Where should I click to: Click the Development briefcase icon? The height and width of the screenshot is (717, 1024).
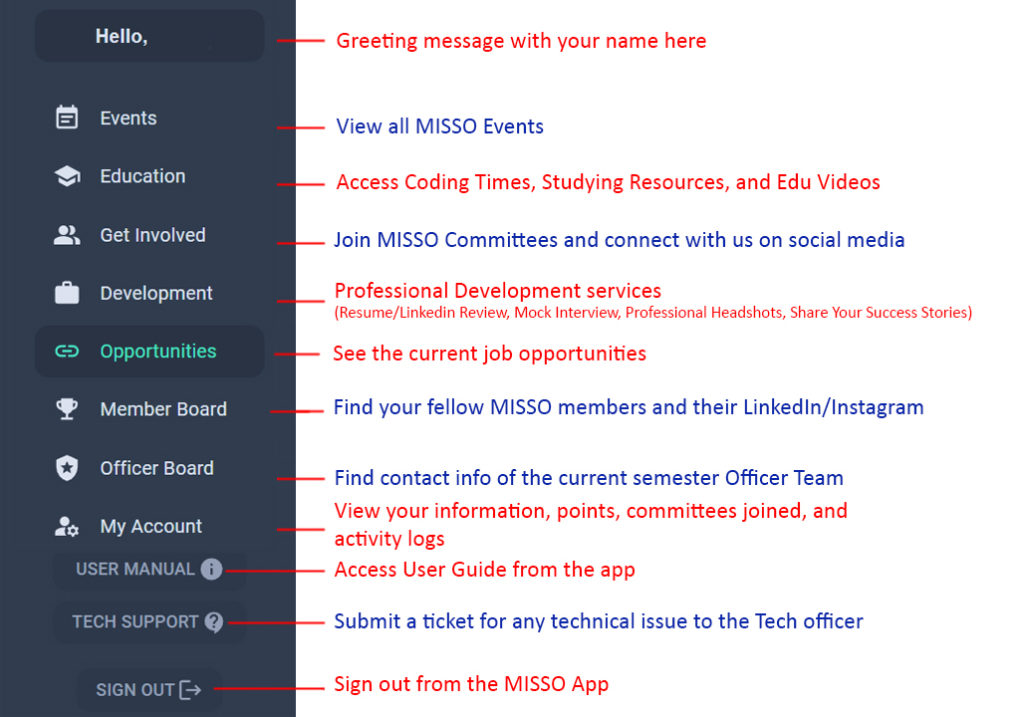click(67, 293)
